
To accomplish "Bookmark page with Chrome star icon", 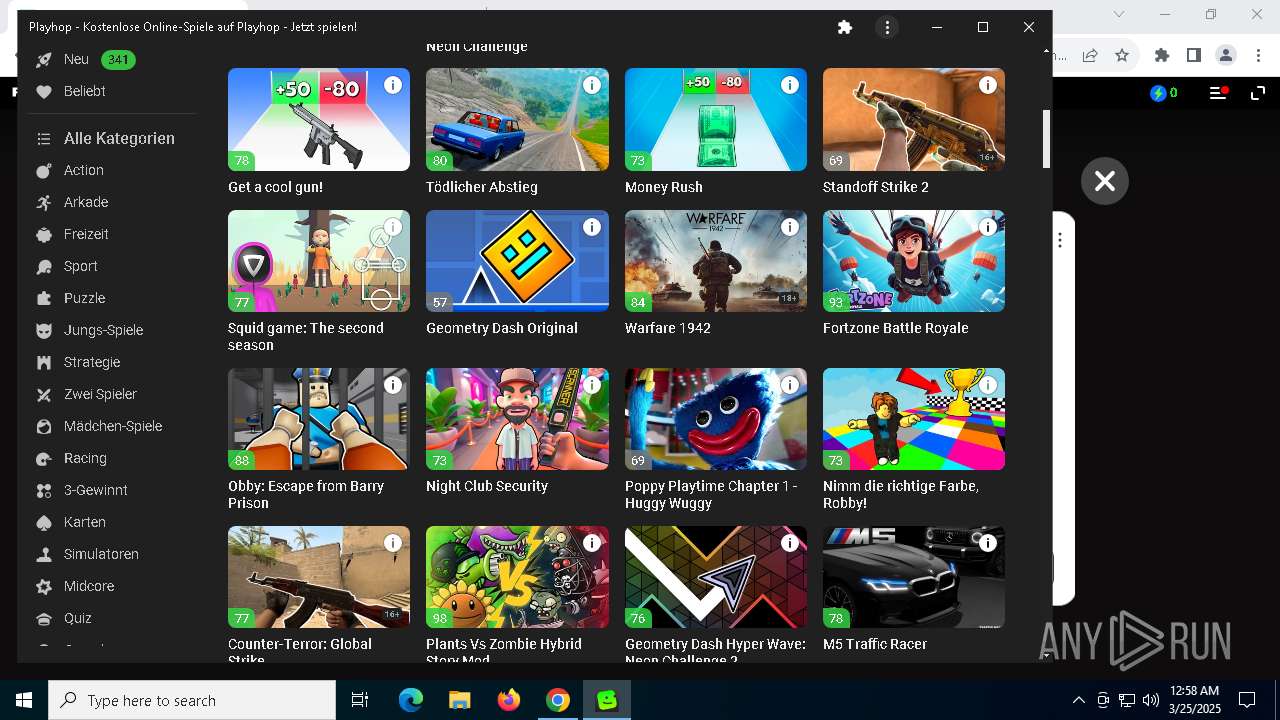I will 1122,56.
